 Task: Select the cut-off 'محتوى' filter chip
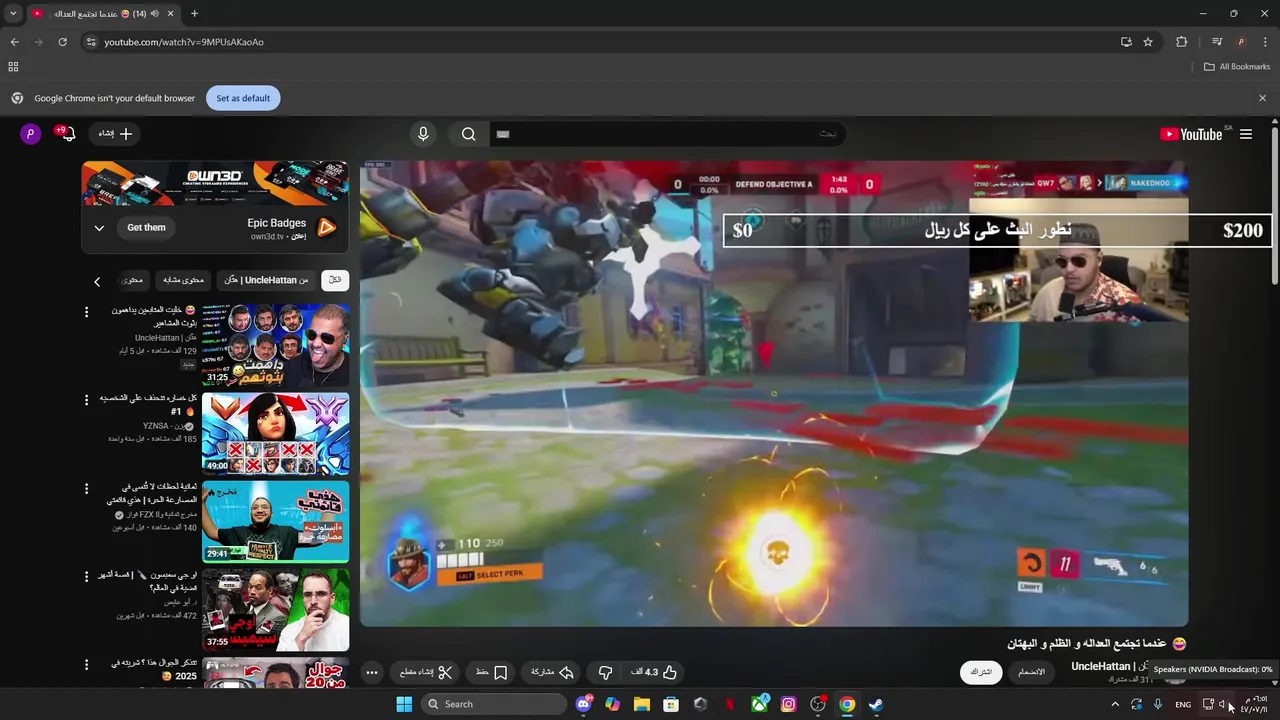point(132,280)
